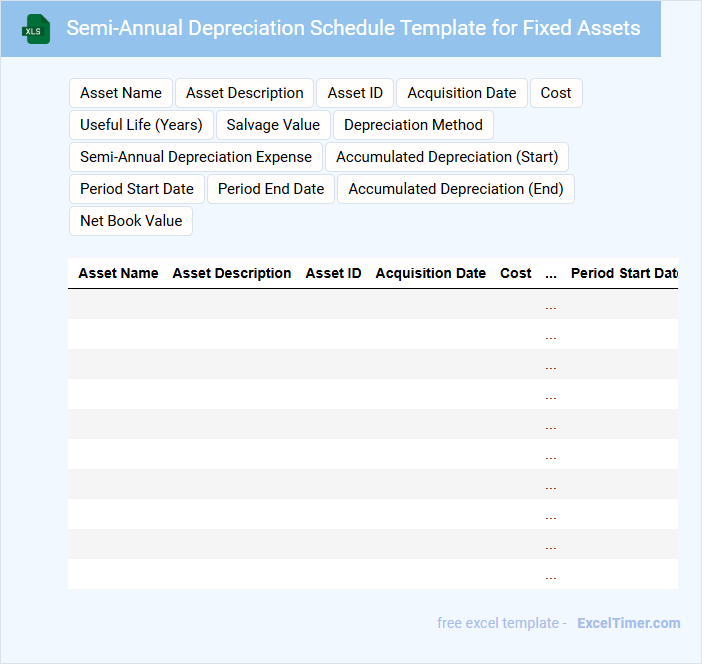Select Accumulated Depreciation (End) tag

[456, 189]
